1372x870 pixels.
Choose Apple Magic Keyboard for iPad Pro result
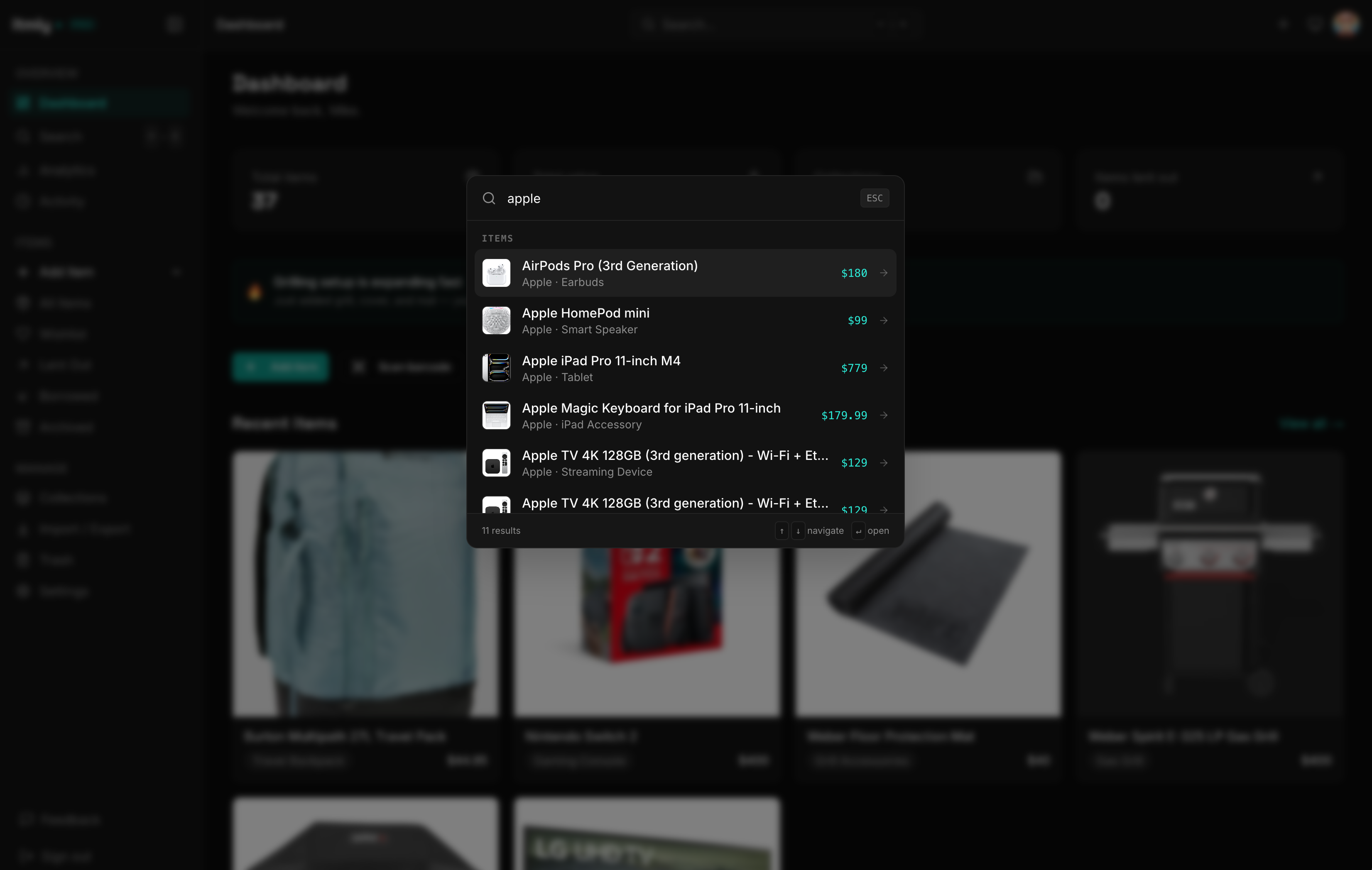pyautogui.click(x=651, y=415)
